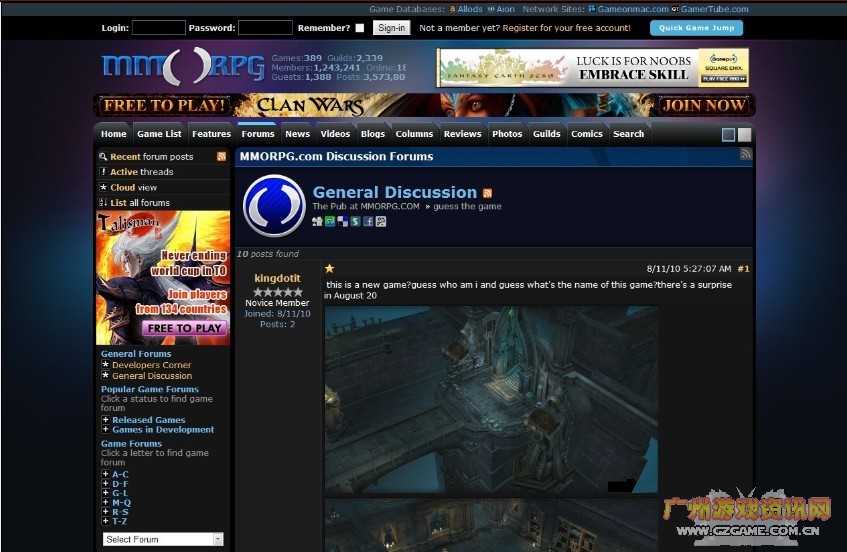Open Active threads view
This screenshot has width=847, height=552.
[142, 172]
